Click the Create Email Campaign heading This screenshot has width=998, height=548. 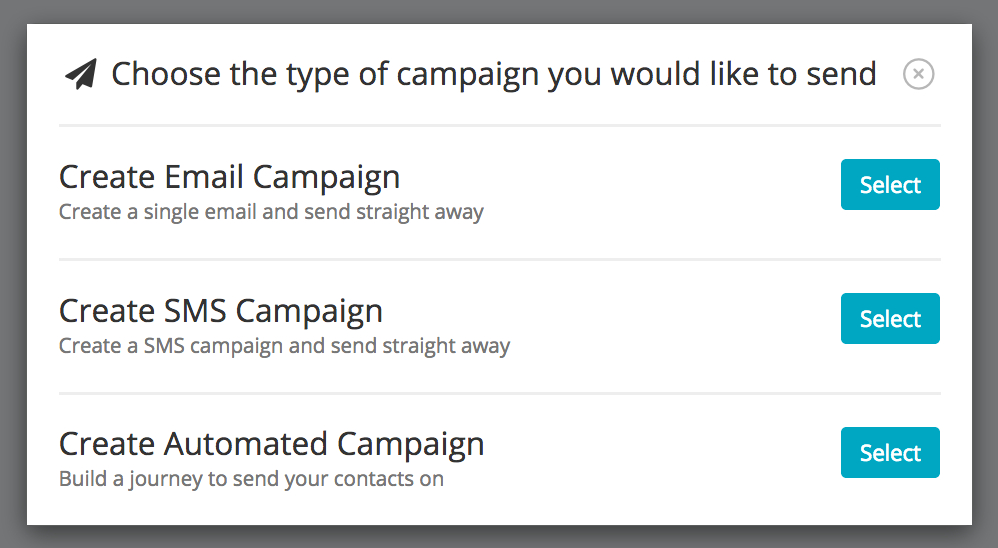tap(229, 177)
